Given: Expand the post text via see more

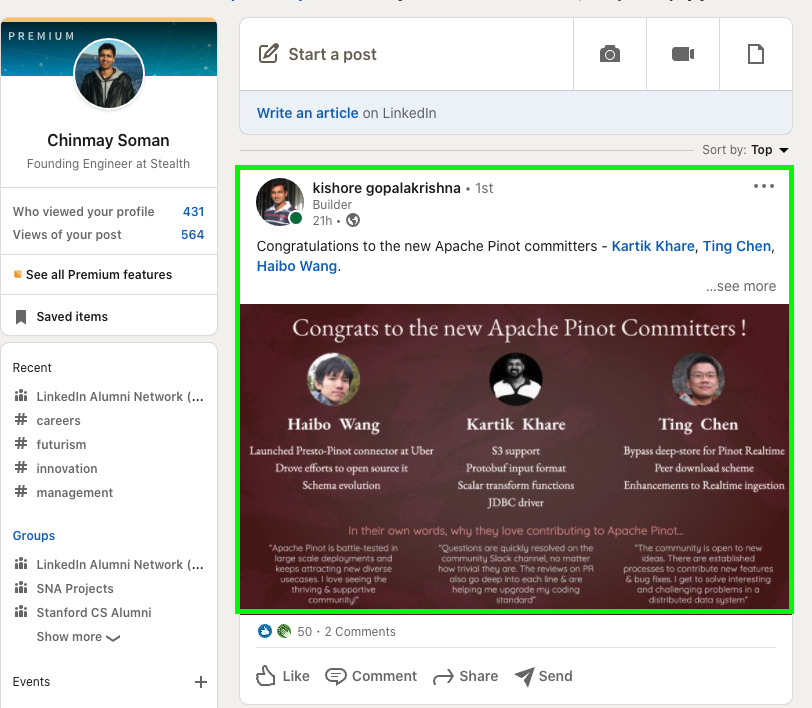Looking at the screenshot, I should pyautogui.click(x=740, y=286).
